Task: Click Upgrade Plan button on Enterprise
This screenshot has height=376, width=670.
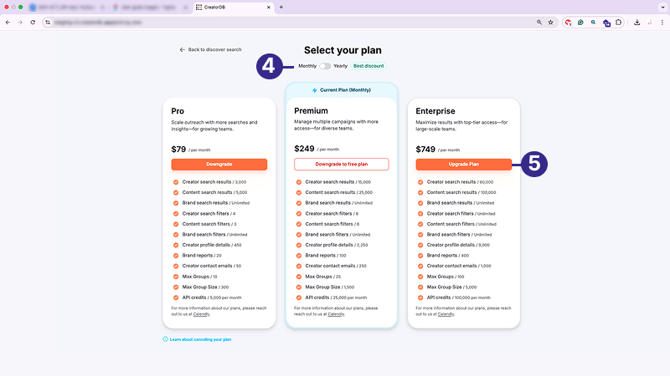Action: (x=464, y=164)
